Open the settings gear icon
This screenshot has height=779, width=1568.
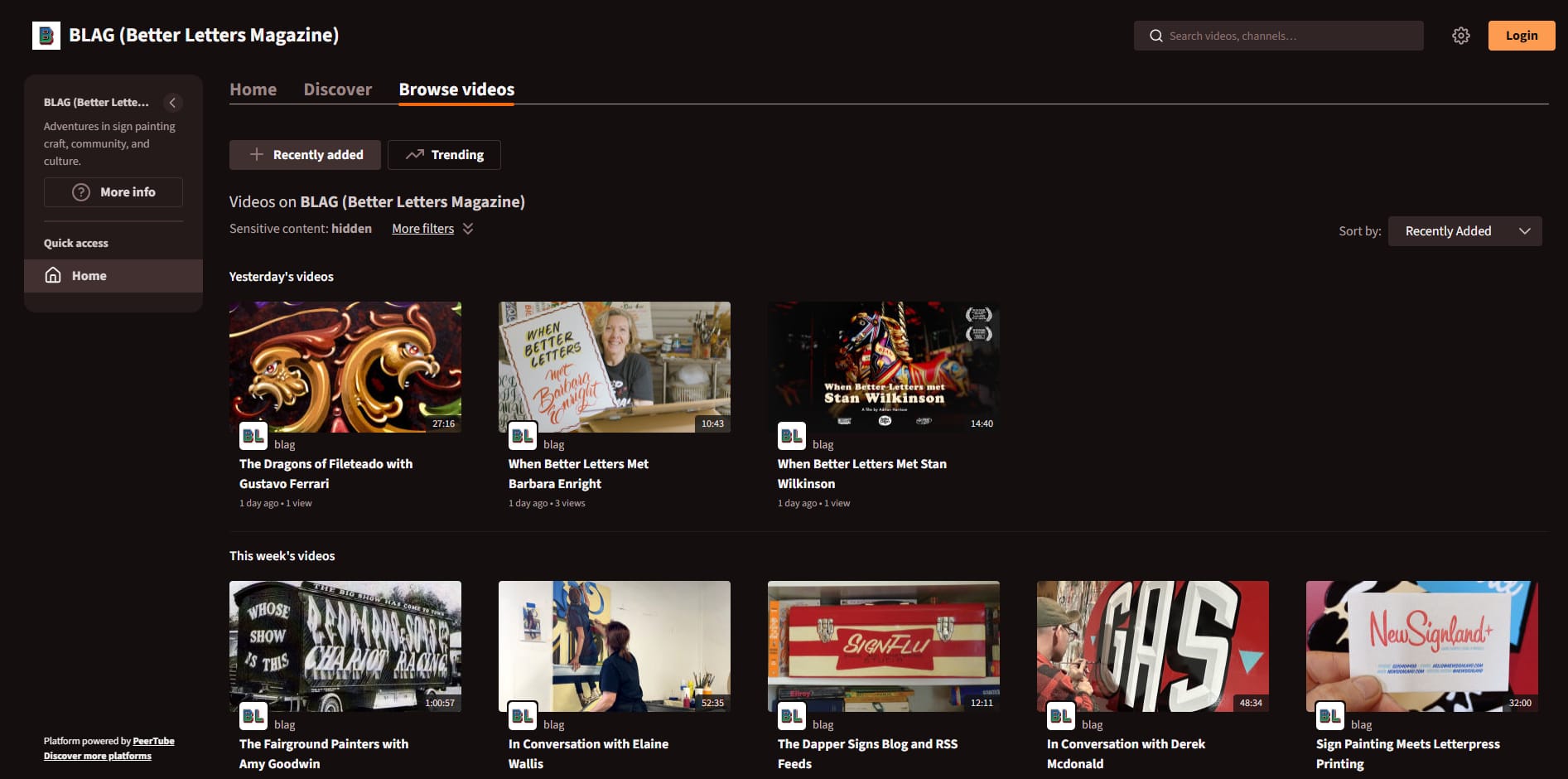click(1461, 36)
